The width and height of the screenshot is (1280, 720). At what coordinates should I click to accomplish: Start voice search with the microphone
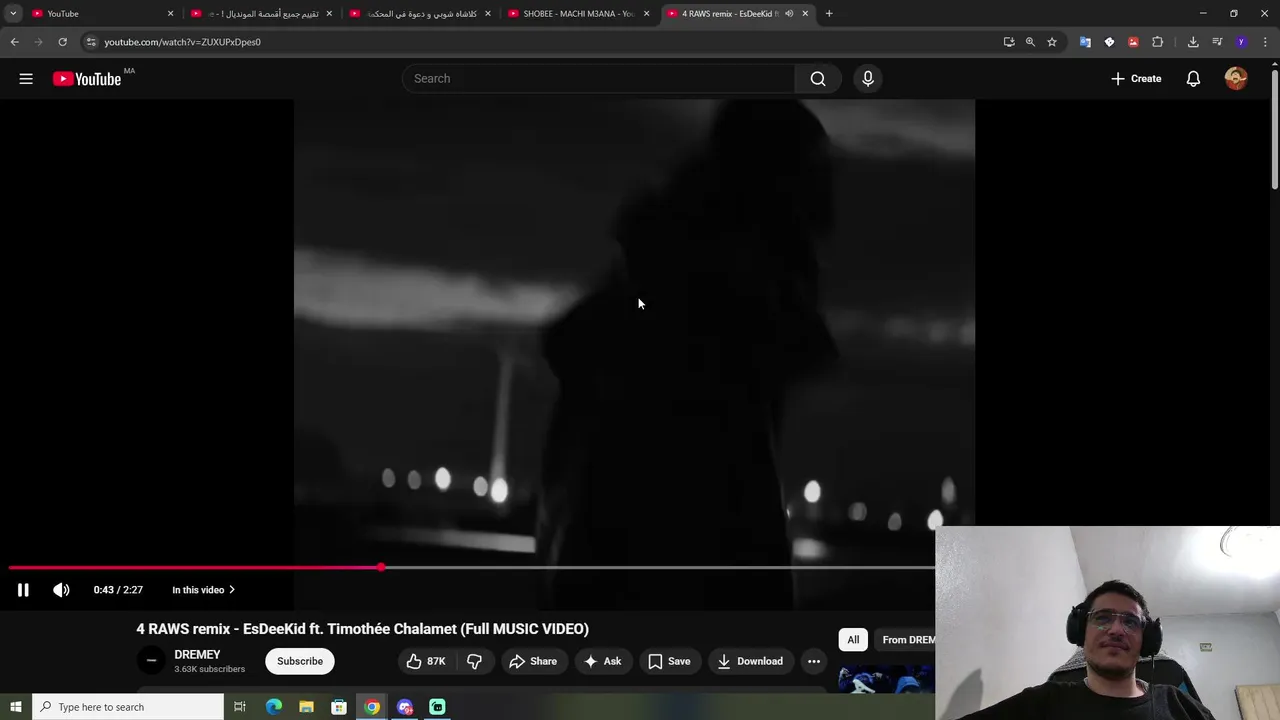point(868,79)
